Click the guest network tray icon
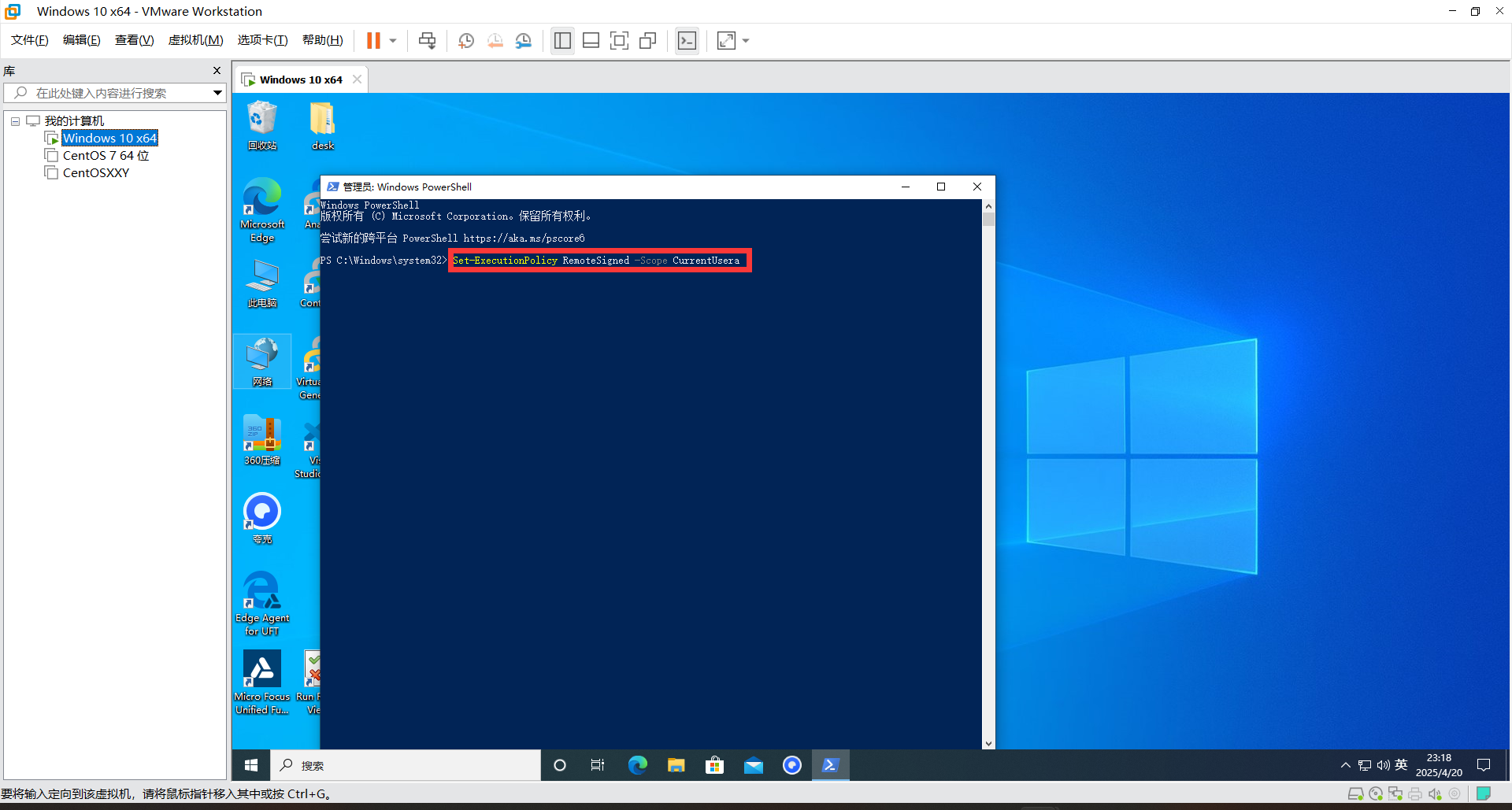 pyautogui.click(x=1365, y=765)
